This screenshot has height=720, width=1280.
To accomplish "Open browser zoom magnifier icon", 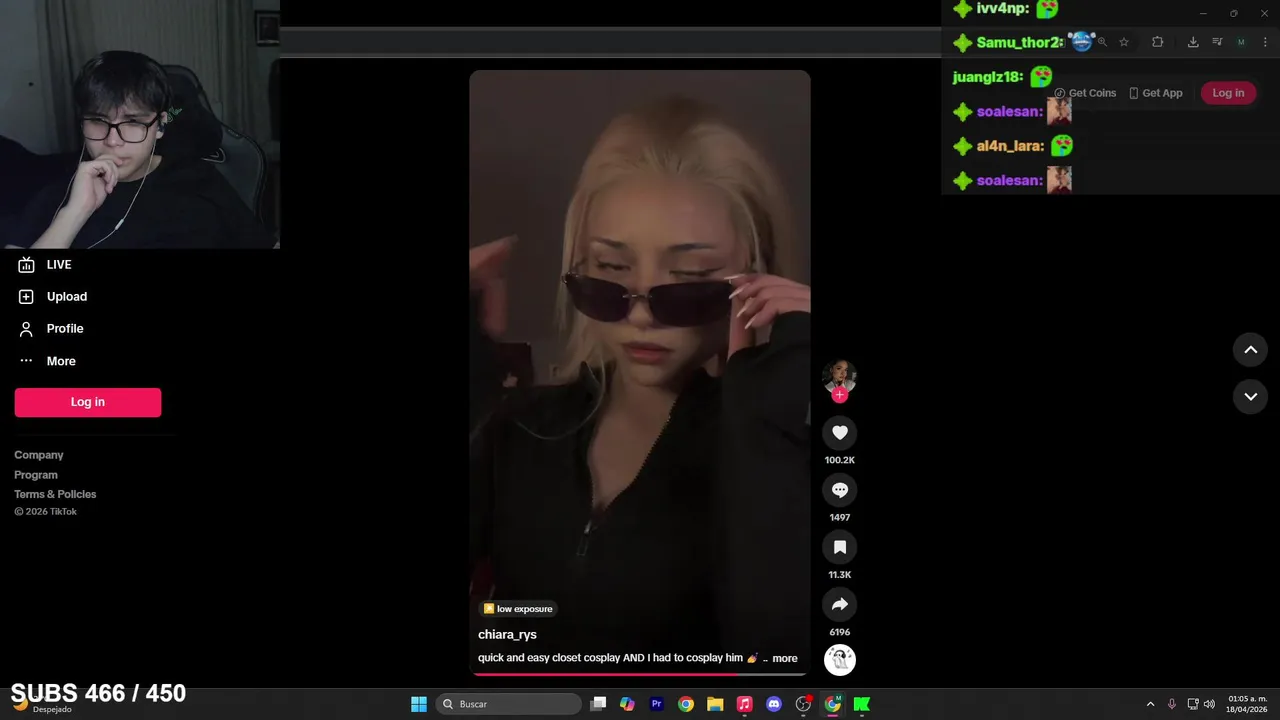I will 1102,42.
